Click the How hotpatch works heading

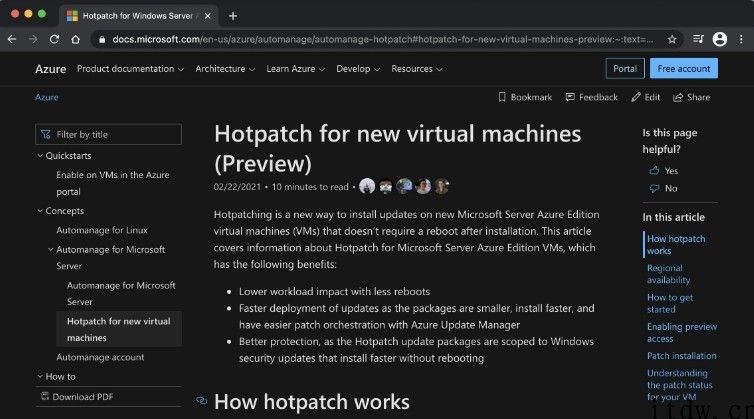coord(312,402)
